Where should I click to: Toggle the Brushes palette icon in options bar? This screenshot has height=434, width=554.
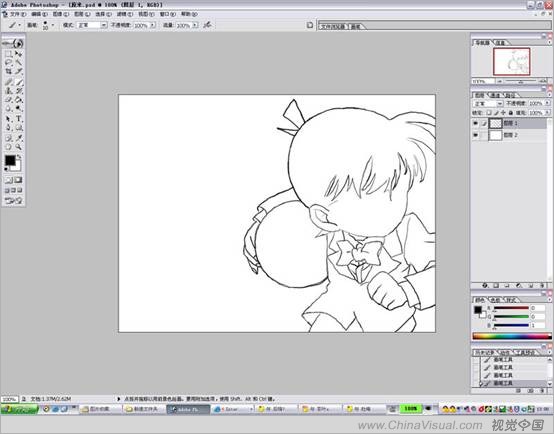[310, 25]
